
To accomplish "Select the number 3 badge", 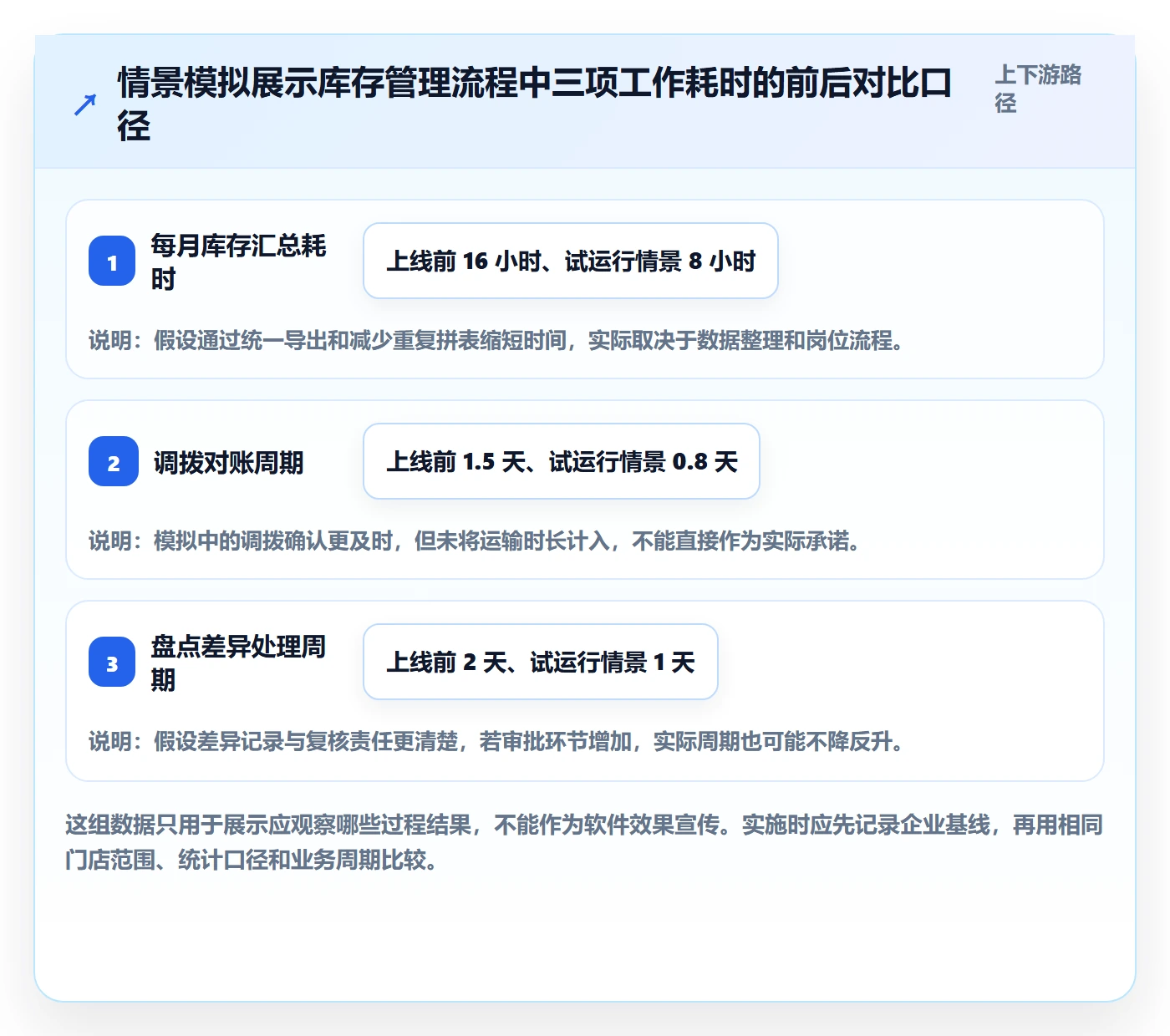I will (112, 663).
